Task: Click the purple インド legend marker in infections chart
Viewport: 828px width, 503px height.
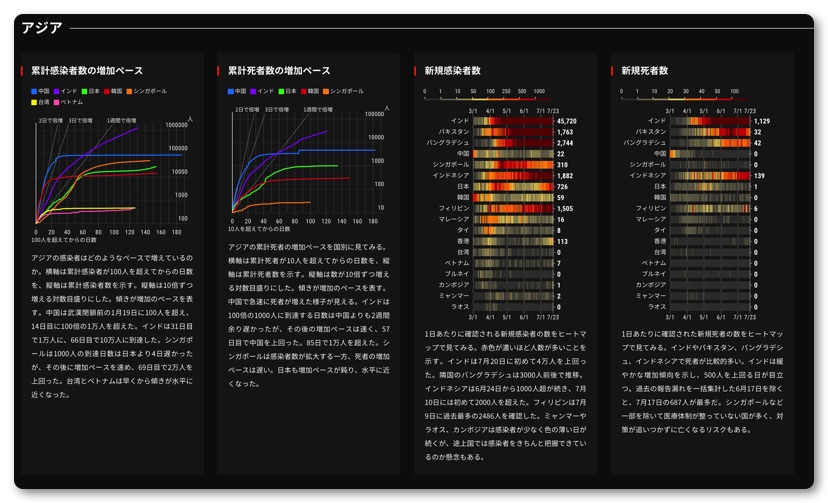Action: (58, 91)
